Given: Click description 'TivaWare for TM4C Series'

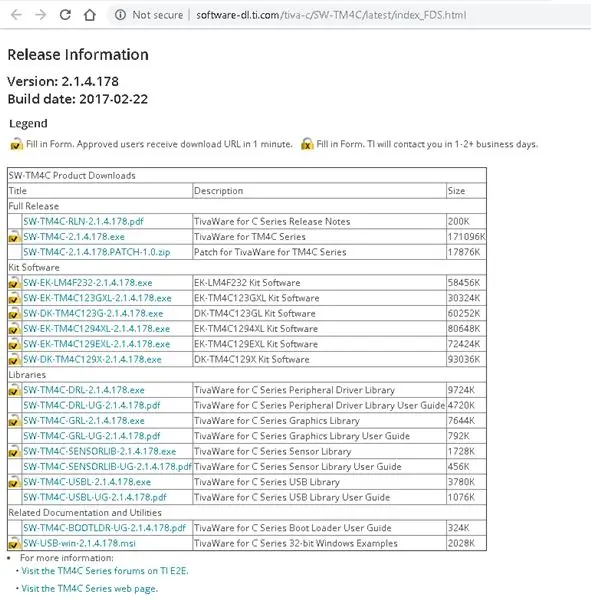Looking at the screenshot, I should [250, 237].
